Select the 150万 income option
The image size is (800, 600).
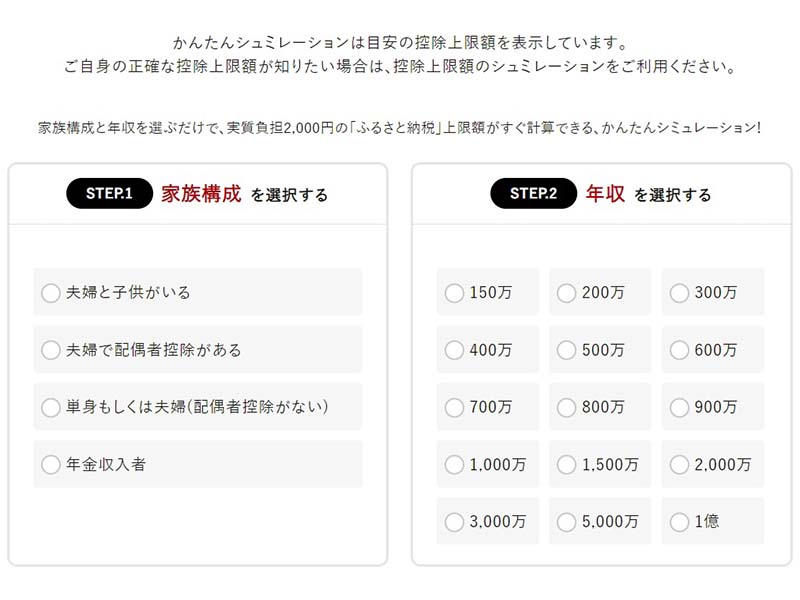(454, 293)
